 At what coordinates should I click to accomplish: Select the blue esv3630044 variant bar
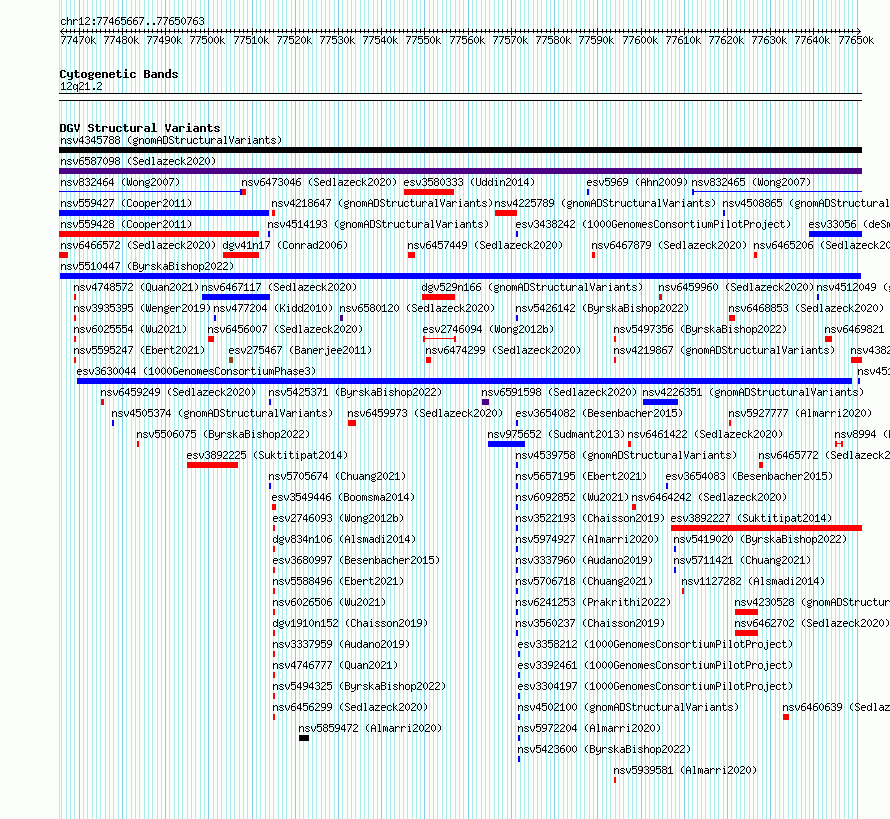coord(464,381)
